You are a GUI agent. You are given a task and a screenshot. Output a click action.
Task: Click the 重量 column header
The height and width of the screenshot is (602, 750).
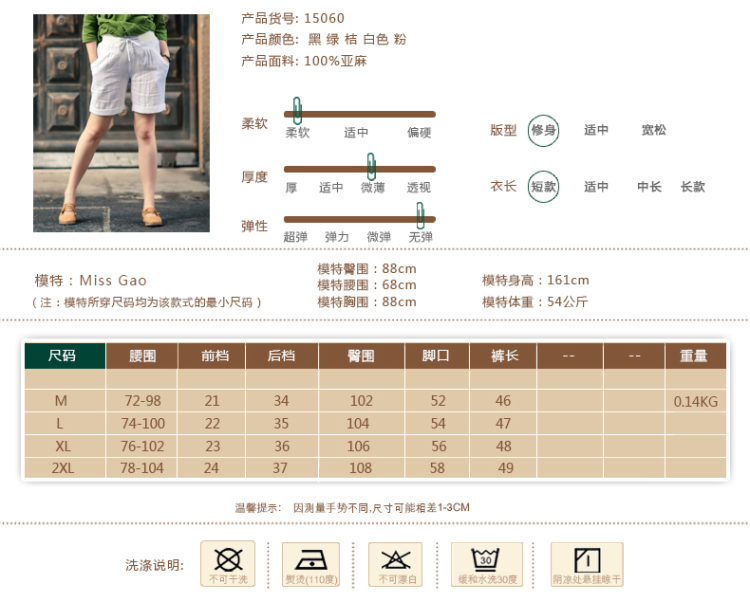694,356
